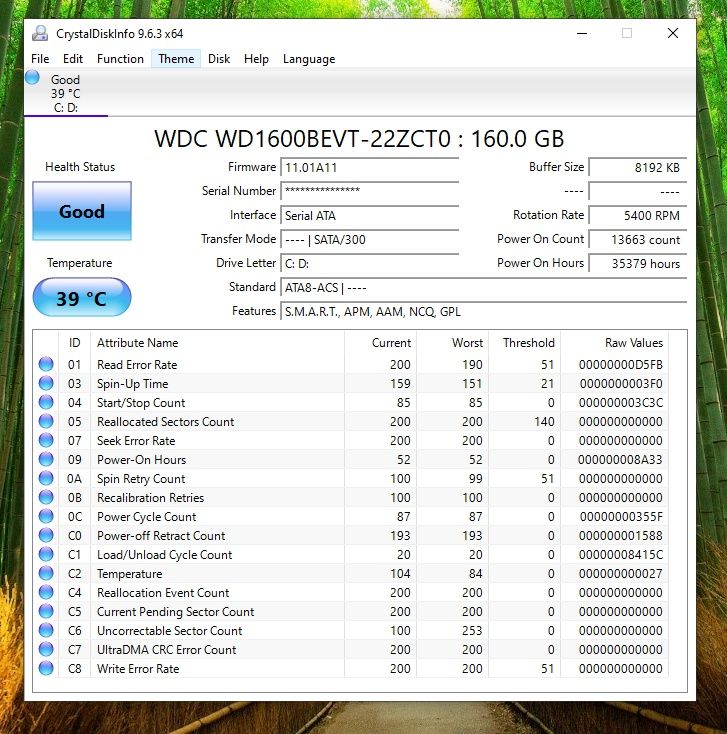Open the Help menu
727x734 pixels.
[256, 59]
